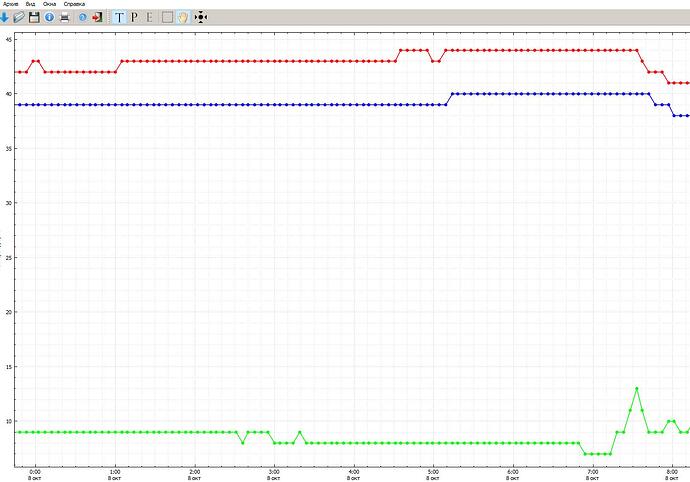Click the blue download arrow icon
The width and height of the screenshot is (690, 482).
point(5,18)
